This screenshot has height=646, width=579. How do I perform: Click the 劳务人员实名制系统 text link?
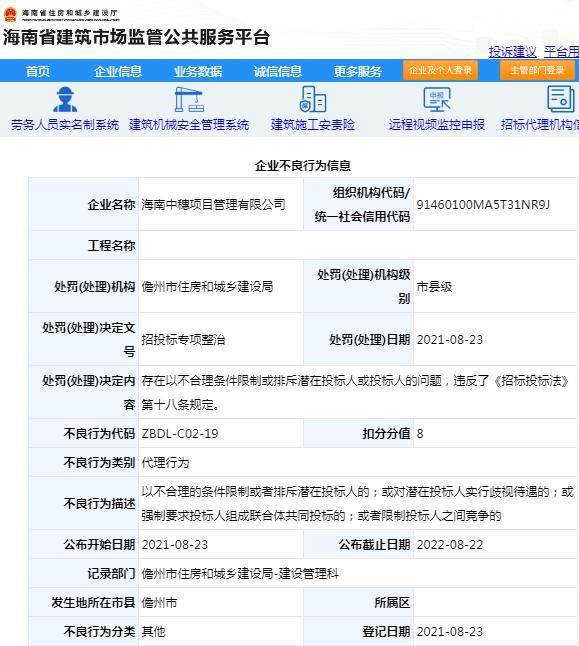tap(65, 124)
